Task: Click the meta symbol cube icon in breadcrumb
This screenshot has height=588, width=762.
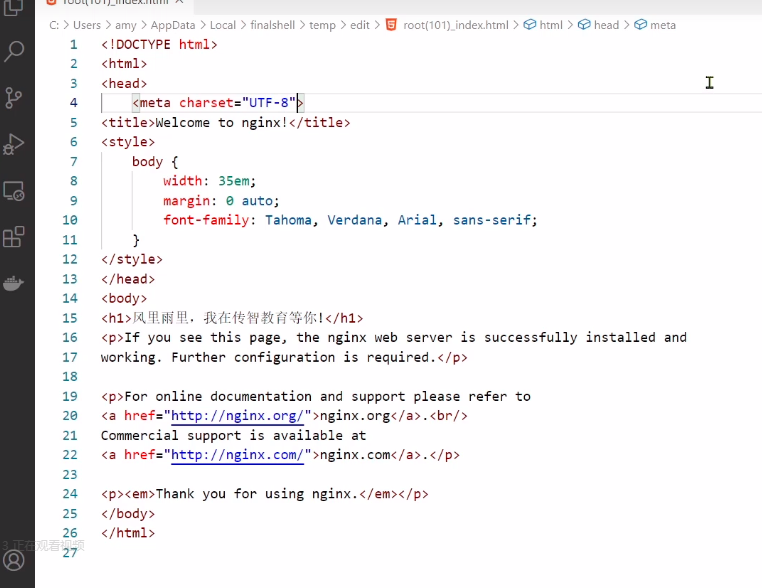Action: click(x=641, y=25)
